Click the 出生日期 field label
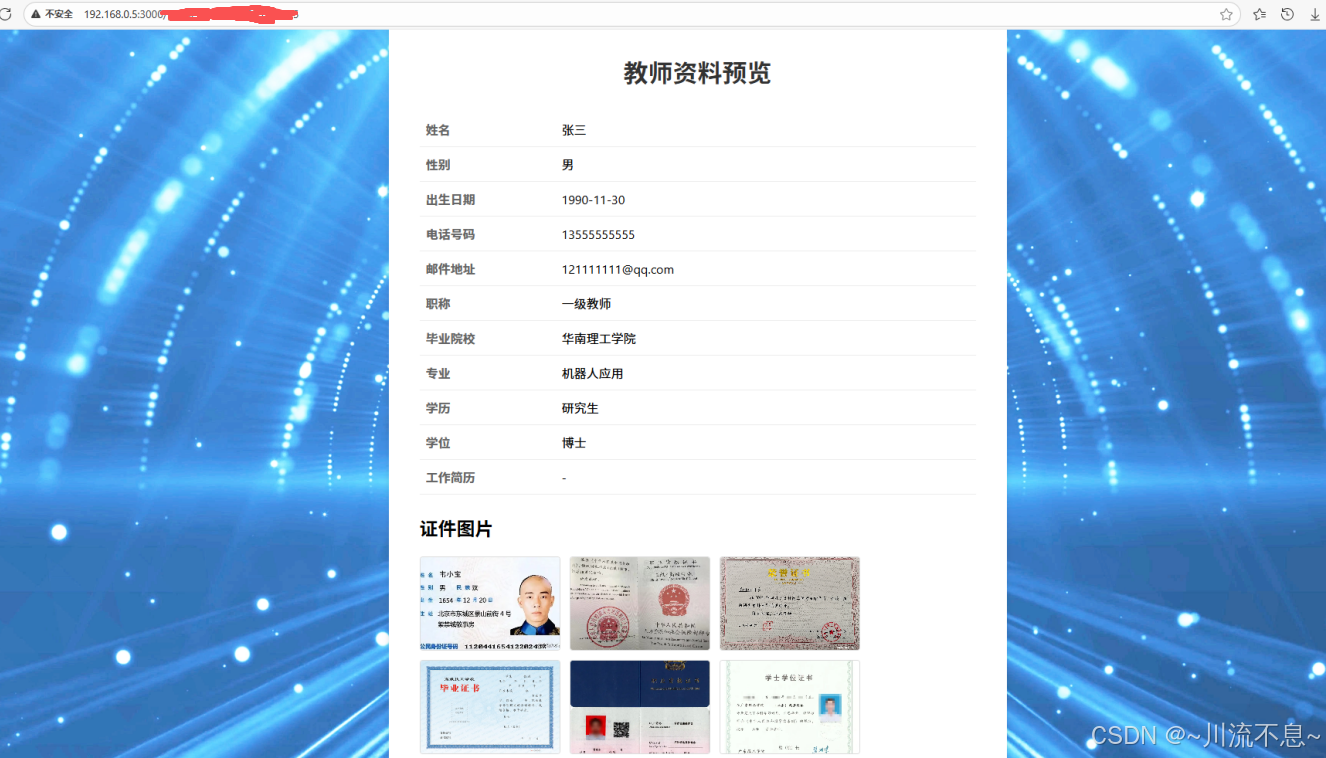Screen dimensions: 1326x758 coord(450,200)
